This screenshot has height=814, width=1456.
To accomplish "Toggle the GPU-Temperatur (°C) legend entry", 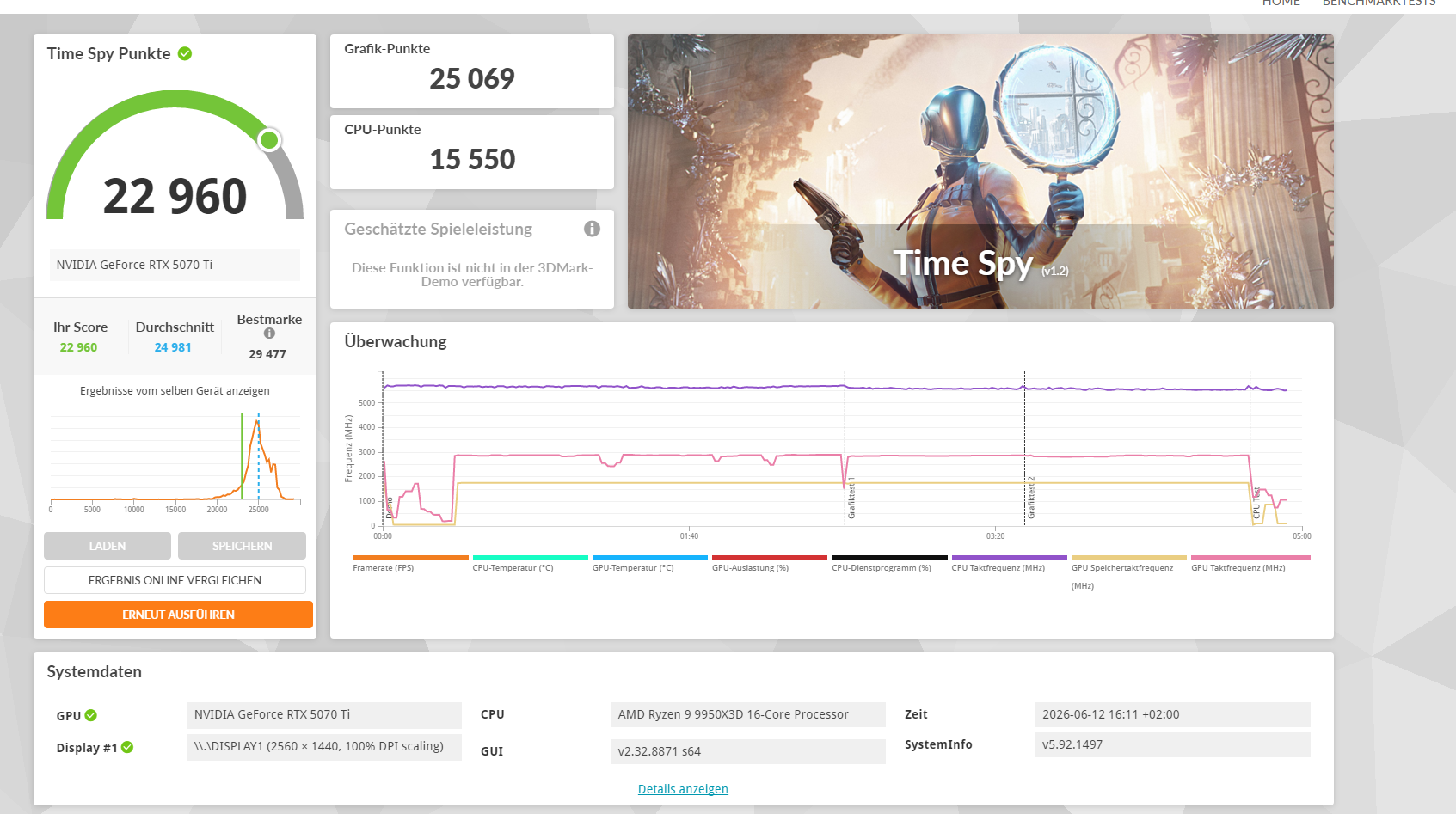I will [x=649, y=563].
